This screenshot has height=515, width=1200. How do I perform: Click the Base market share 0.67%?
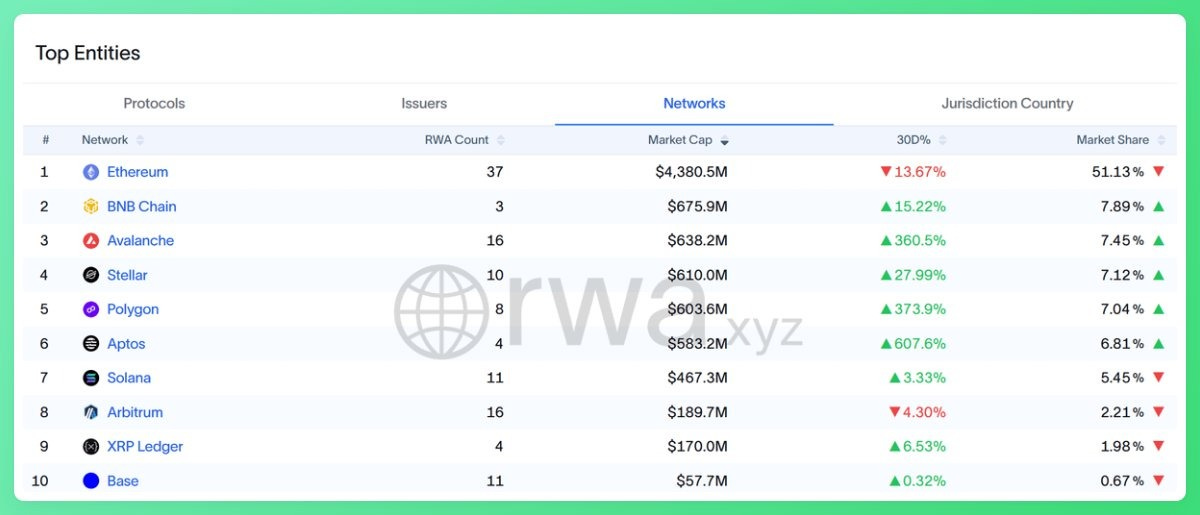[1123, 481]
